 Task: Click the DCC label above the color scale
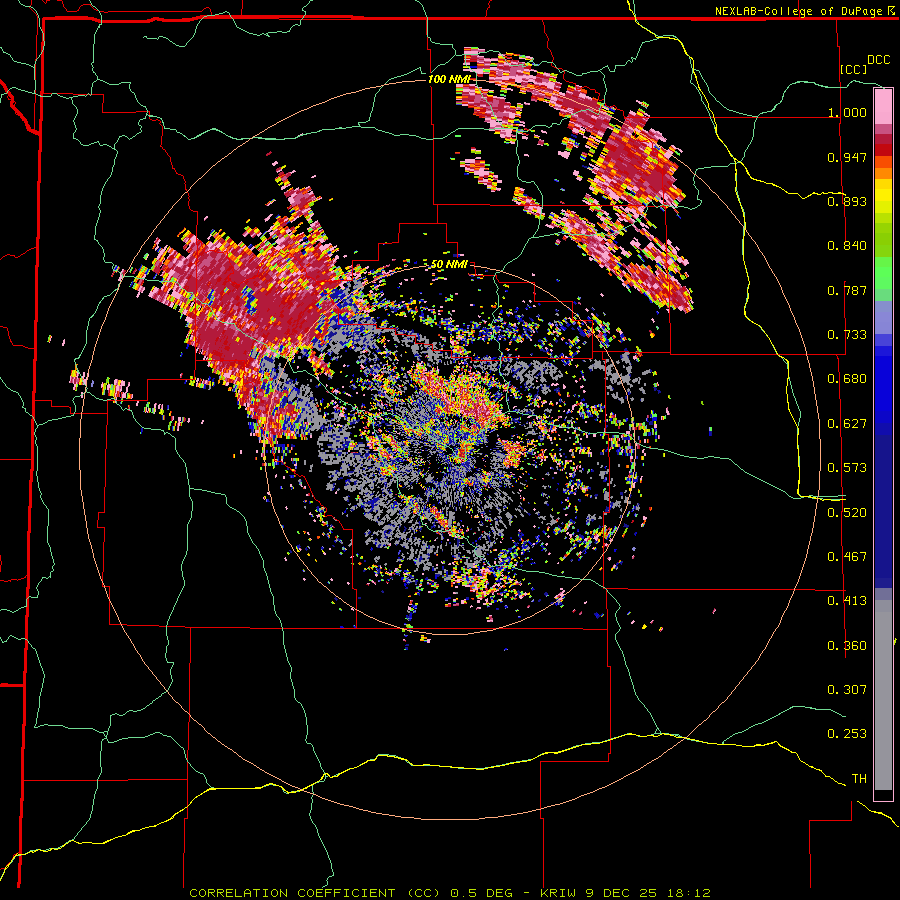pos(878,60)
